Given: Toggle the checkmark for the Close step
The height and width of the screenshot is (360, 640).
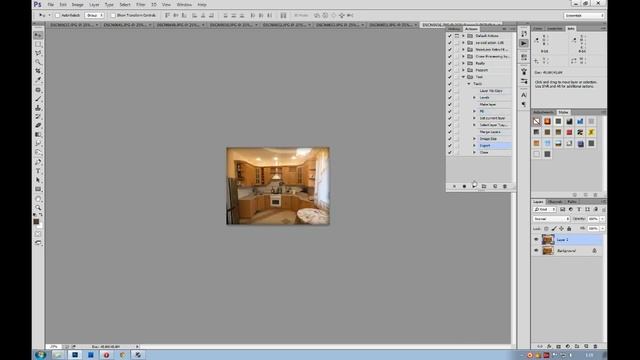Looking at the screenshot, I should pos(450,152).
